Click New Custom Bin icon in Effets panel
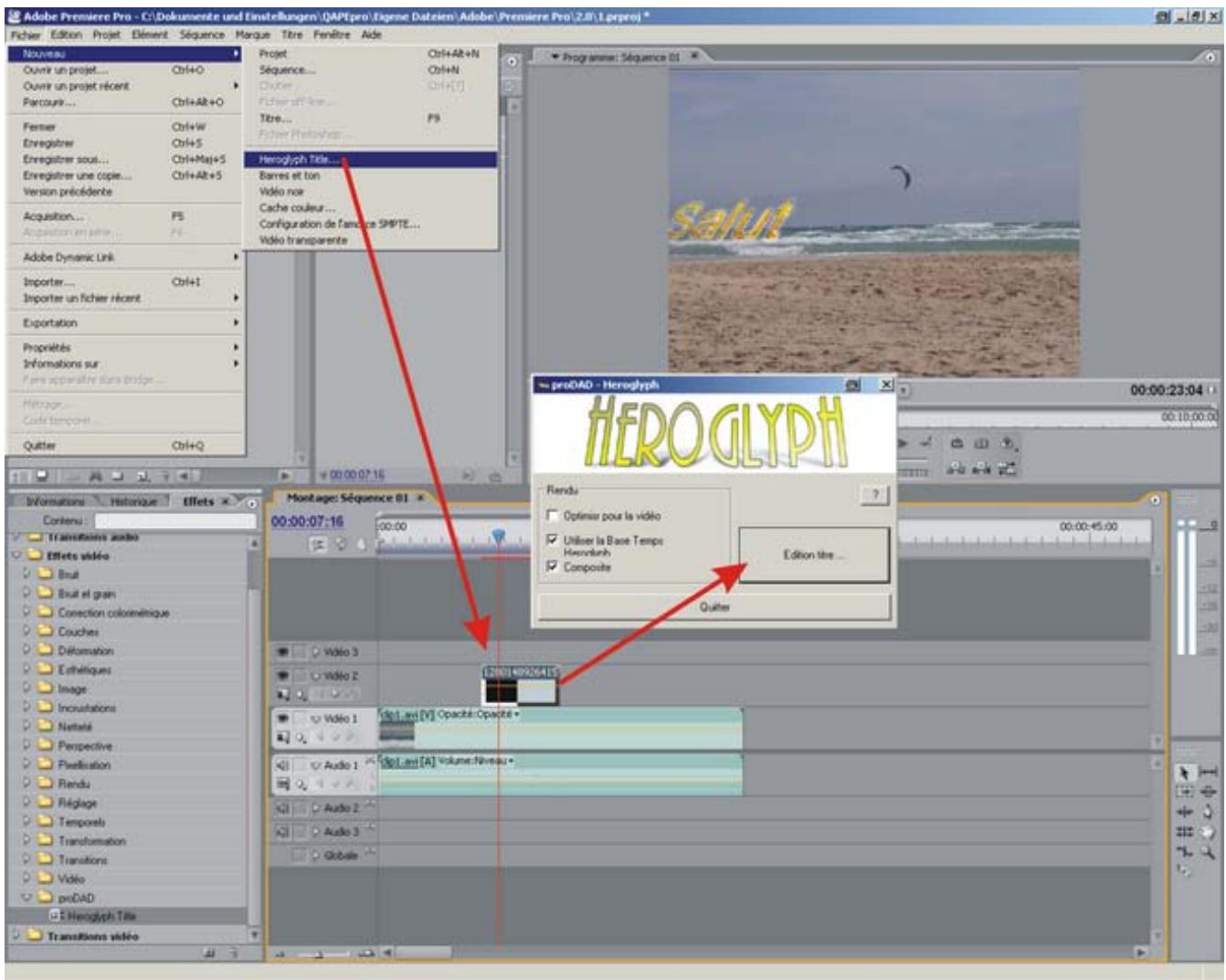This screenshot has width=1226, height=980. 209,953
